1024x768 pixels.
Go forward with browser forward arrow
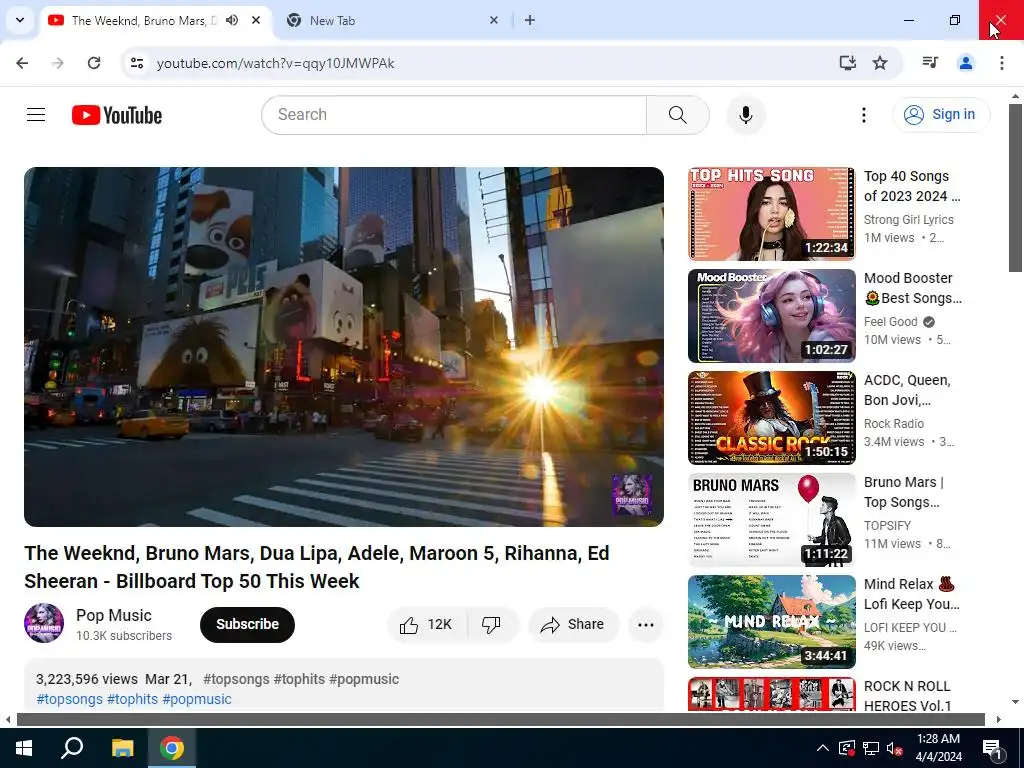[58, 63]
